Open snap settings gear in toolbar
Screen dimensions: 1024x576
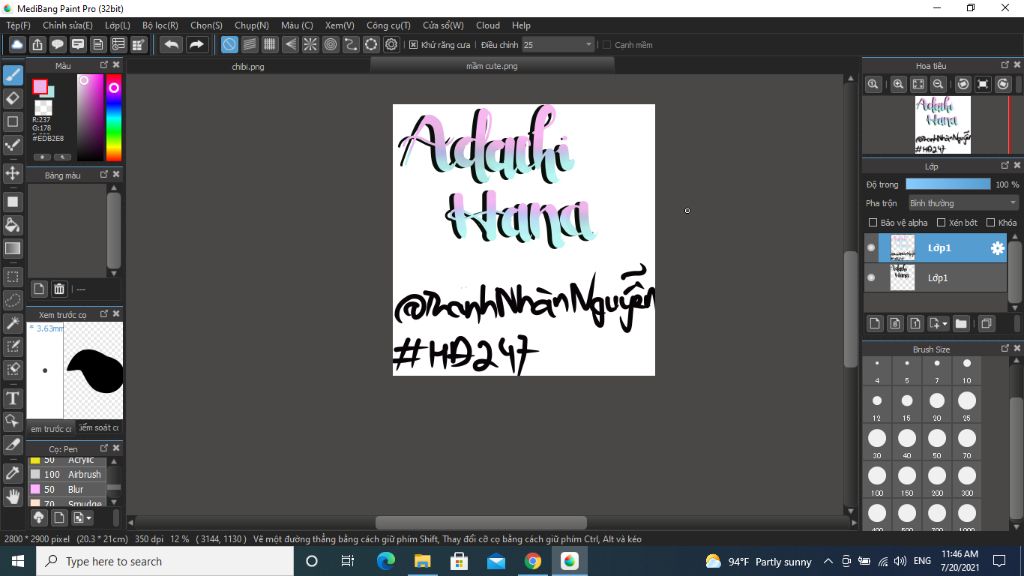pos(391,44)
